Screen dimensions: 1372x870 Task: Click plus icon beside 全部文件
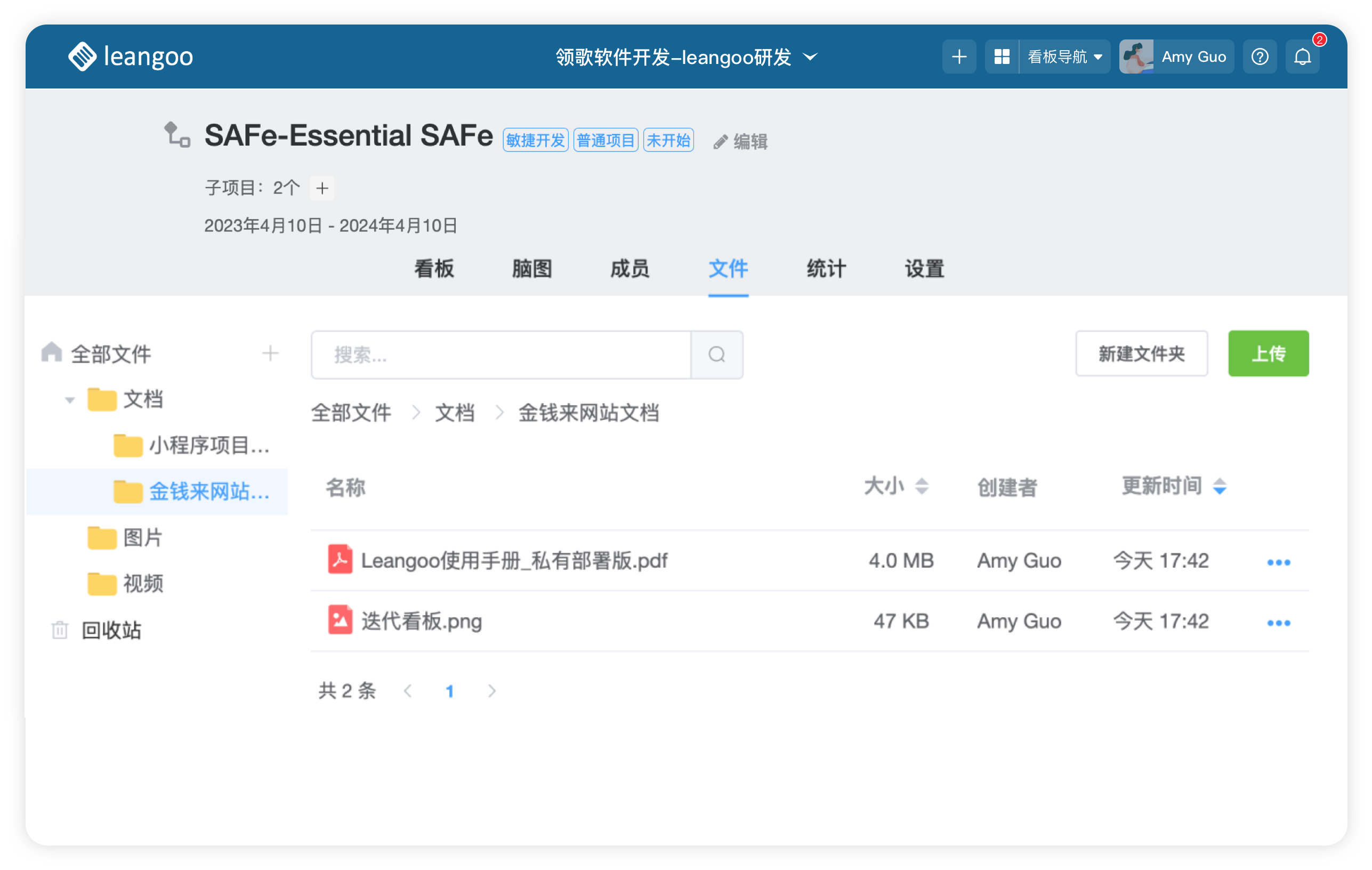(270, 354)
